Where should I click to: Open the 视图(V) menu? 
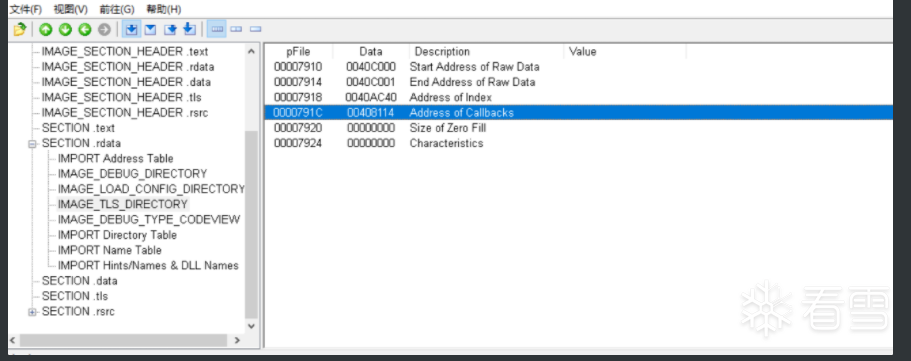pyautogui.click(x=70, y=9)
